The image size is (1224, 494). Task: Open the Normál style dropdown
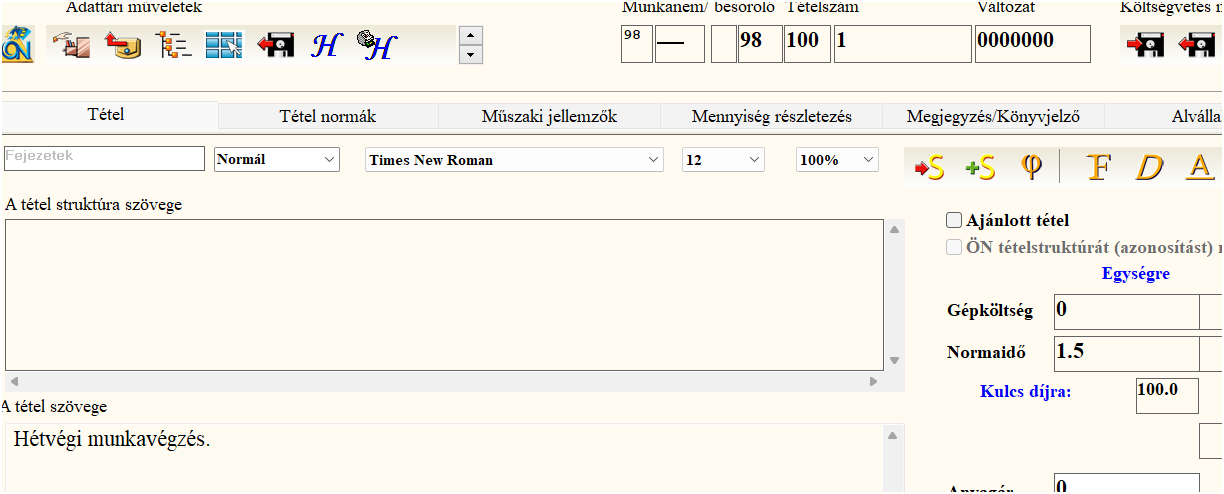tap(277, 160)
